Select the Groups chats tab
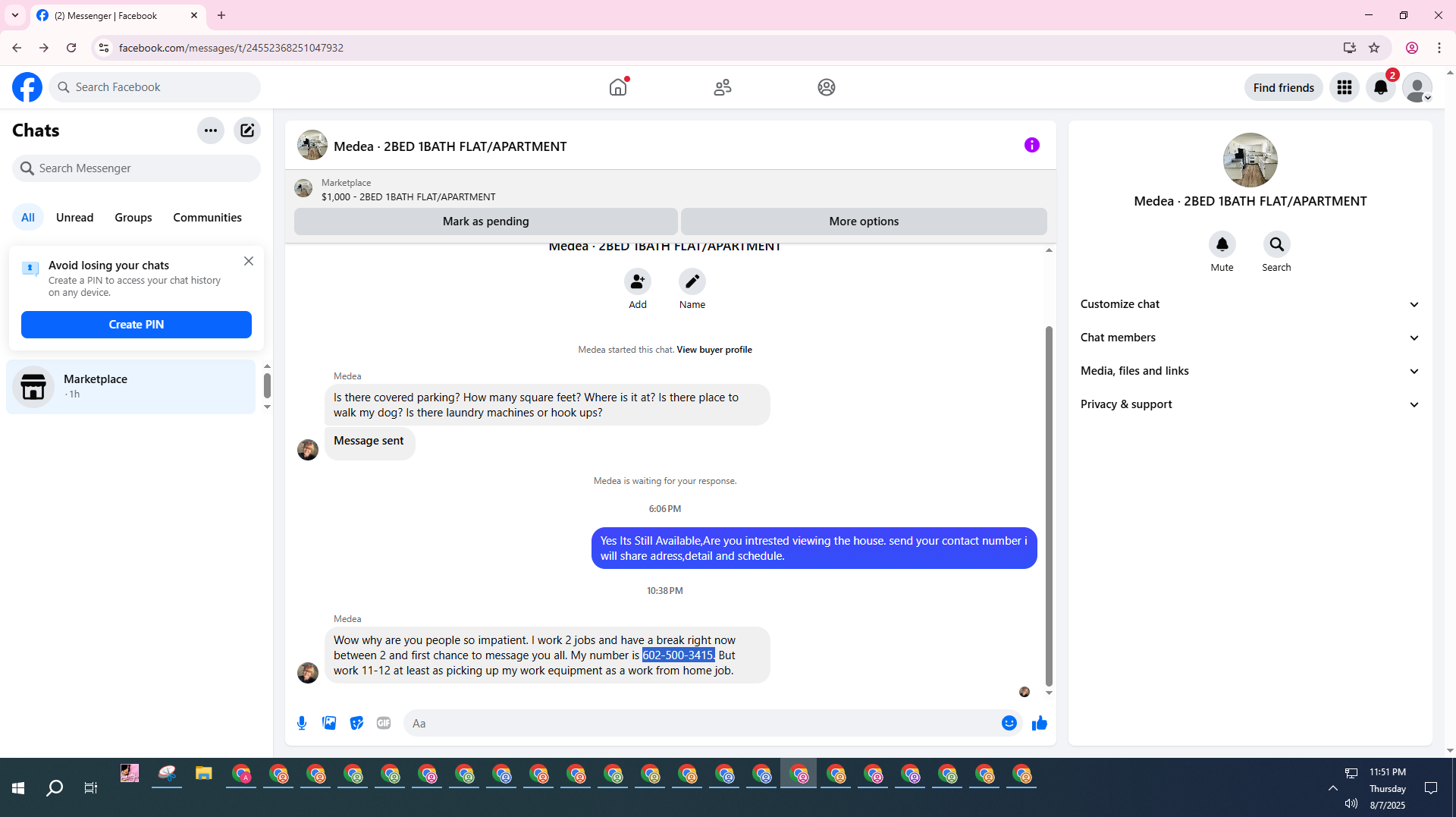The width and height of the screenshot is (1456, 817). [x=133, y=218]
